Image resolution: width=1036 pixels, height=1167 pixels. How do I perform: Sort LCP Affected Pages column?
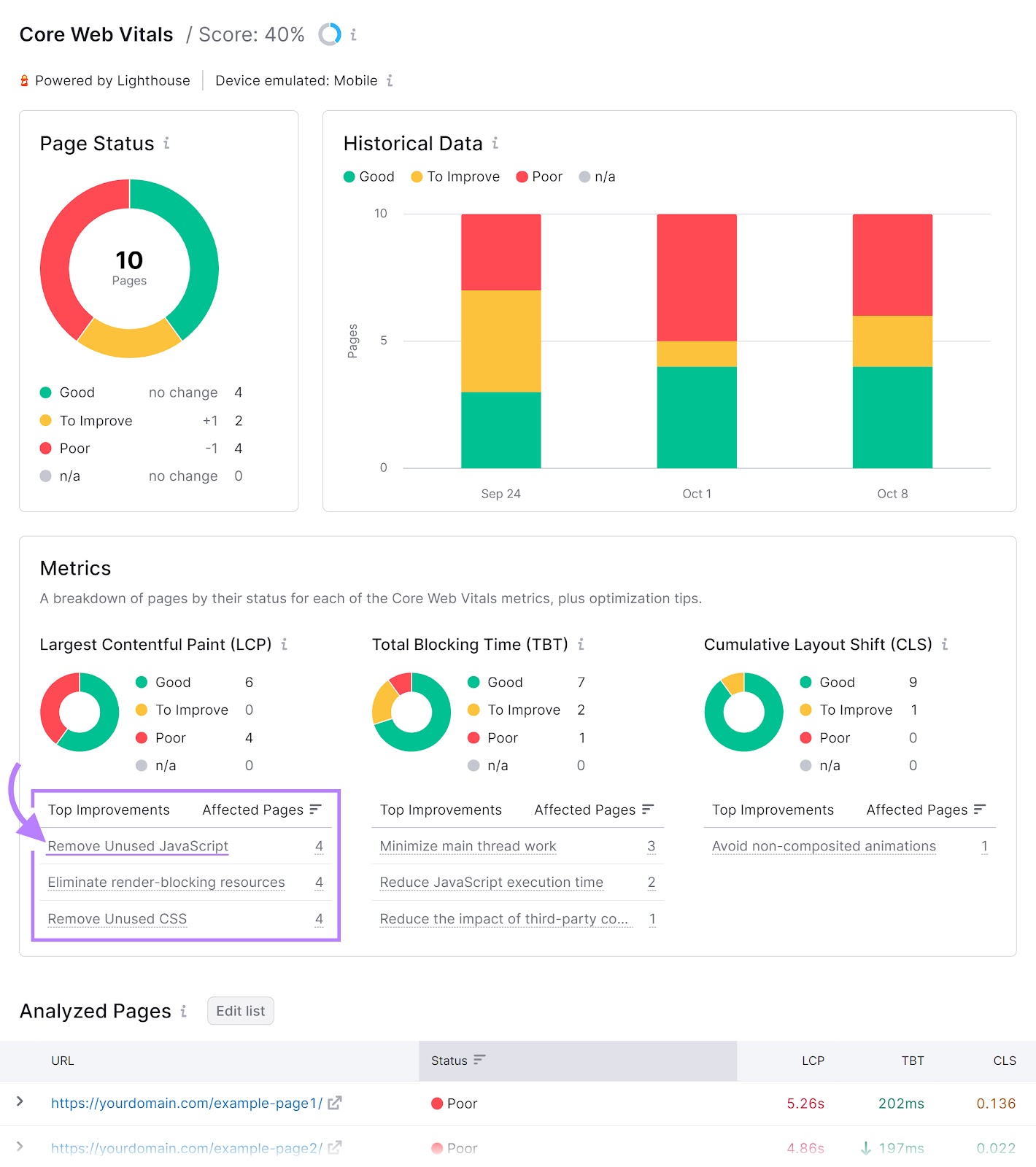coord(315,810)
